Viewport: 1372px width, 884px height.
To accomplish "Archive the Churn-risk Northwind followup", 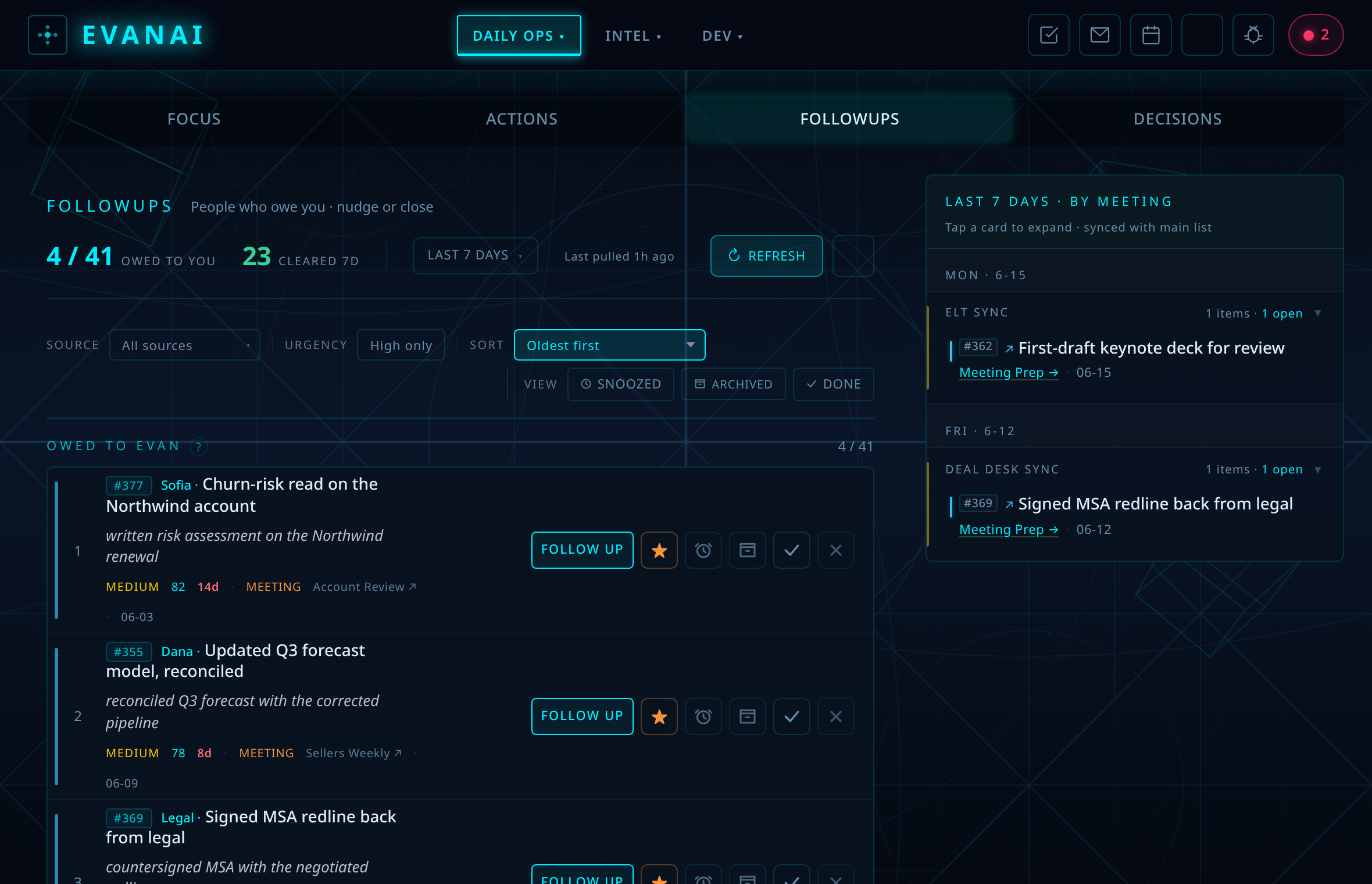I will (x=748, y=550).
